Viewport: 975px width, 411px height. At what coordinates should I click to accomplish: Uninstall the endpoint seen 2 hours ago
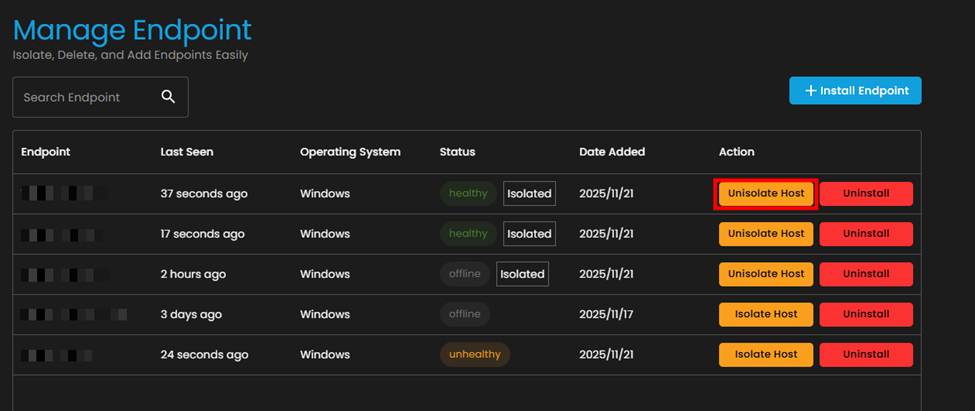pos(866,274)
